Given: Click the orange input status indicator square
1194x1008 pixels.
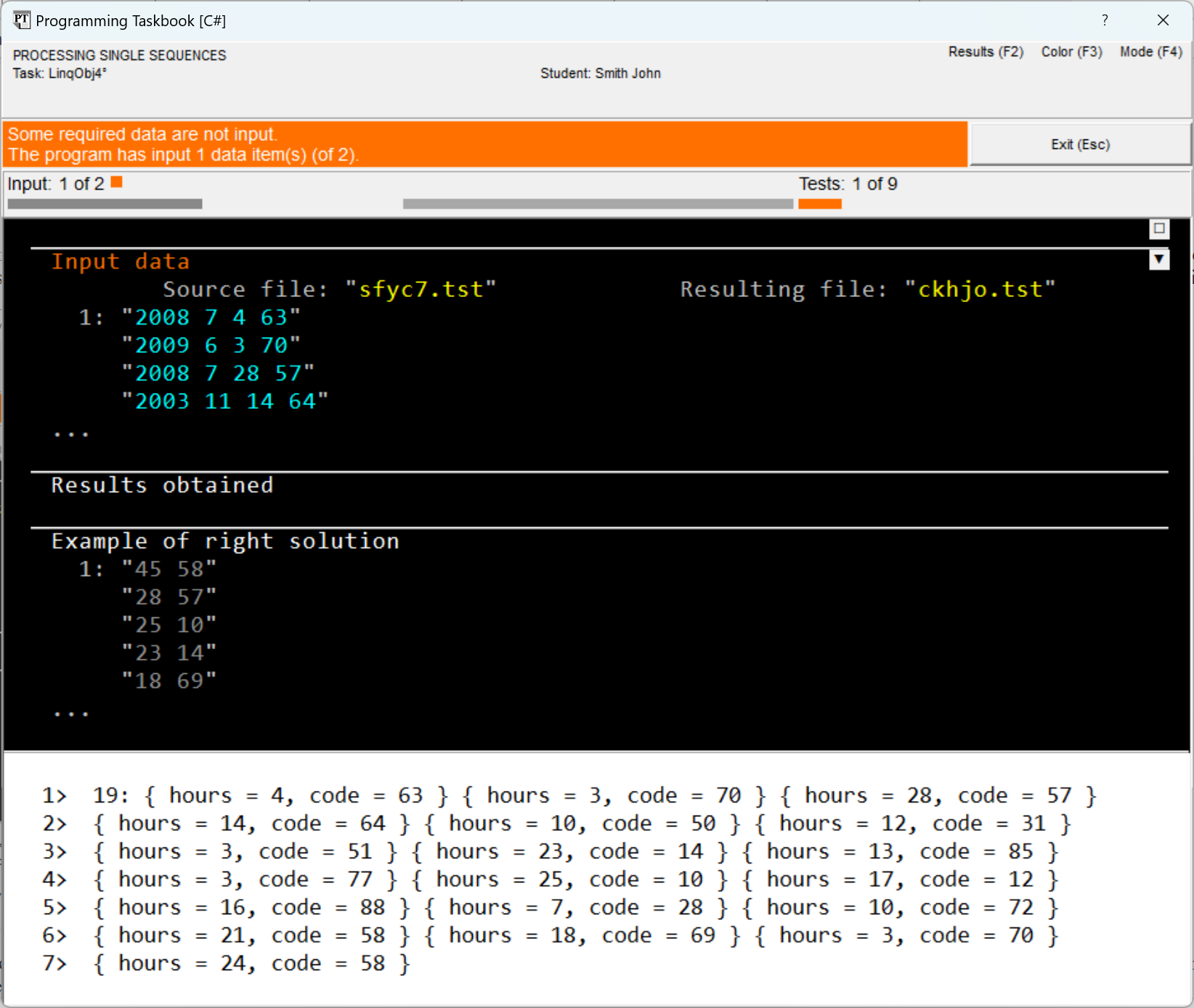Looking at the screenshot, I should [116, 182].
